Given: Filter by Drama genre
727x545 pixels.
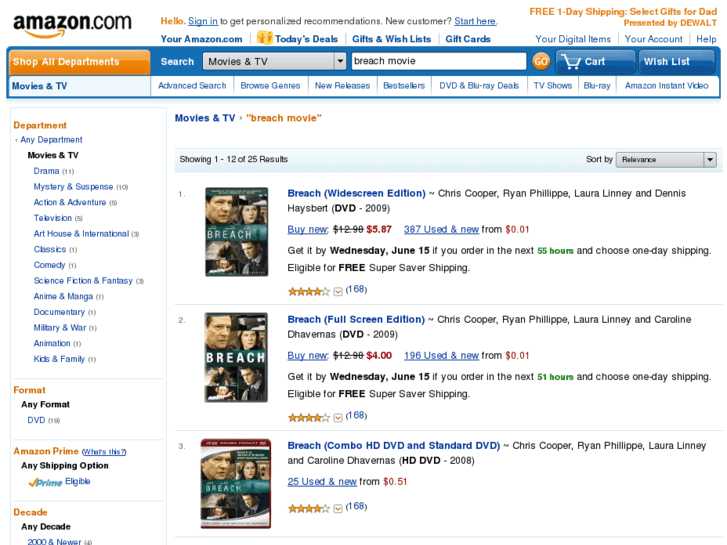Looking at the screenshot, I should (46, 171).
